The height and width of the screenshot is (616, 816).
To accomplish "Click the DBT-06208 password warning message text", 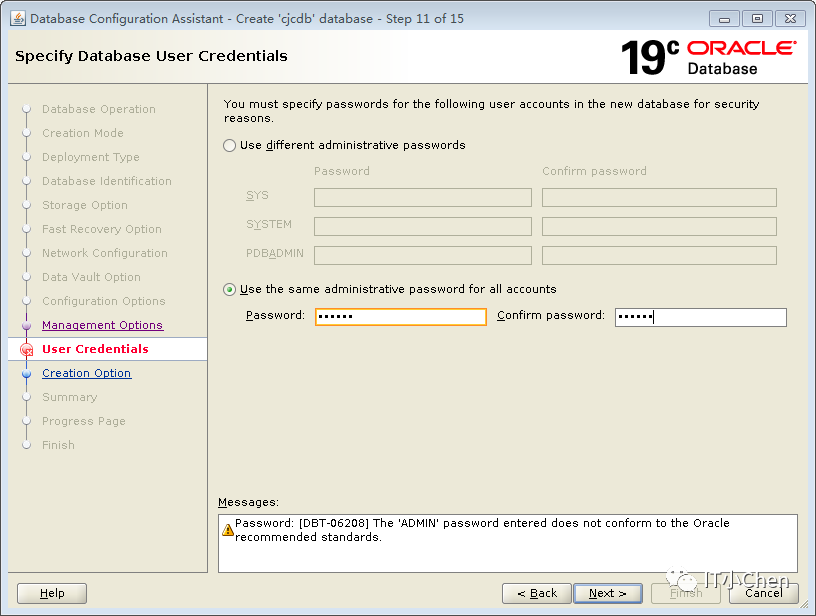I will 482,530.
